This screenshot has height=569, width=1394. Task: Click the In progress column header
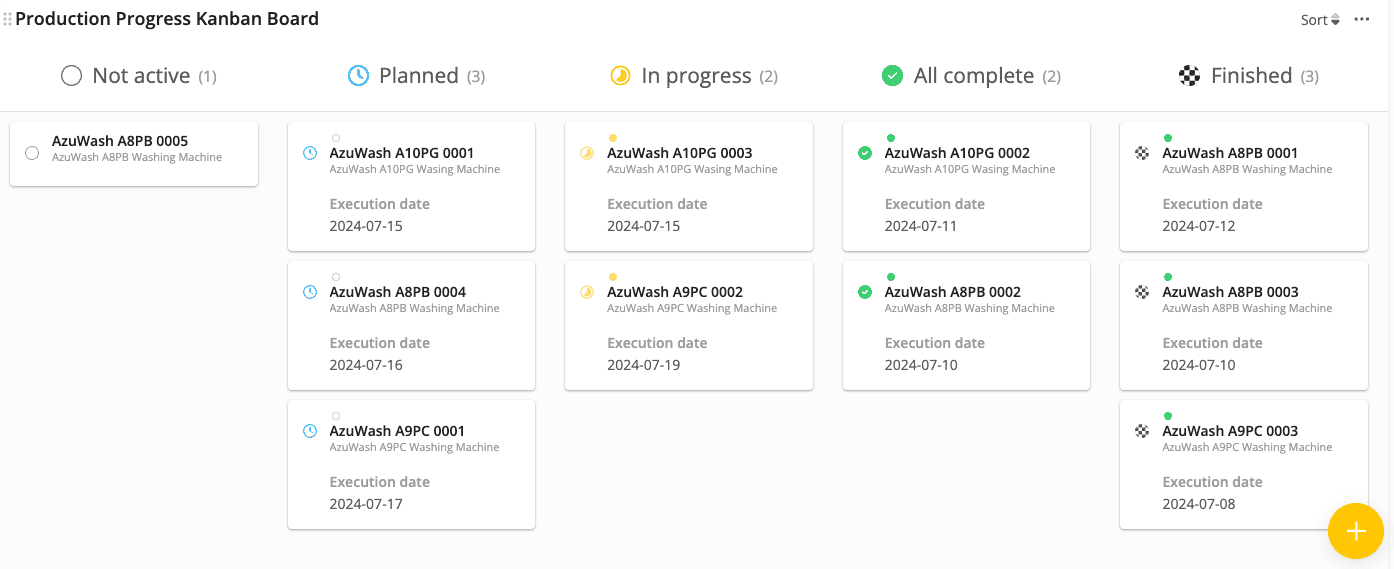click(694, 76)
